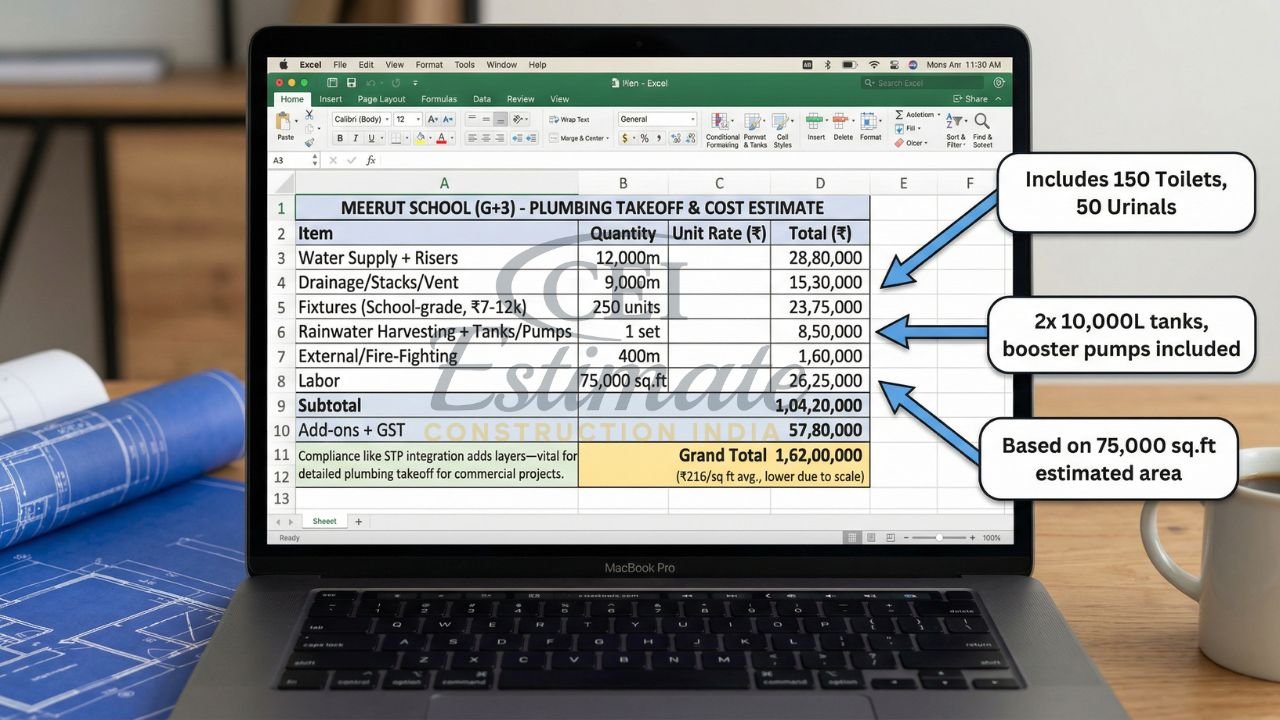The height and width of the screenshot is (720, 1280).
Task: Toggle Wrap Text
Action: coord(569,119)
